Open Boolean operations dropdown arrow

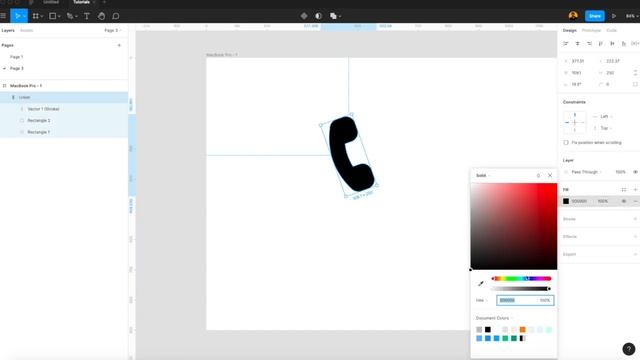tap(340, 16)
